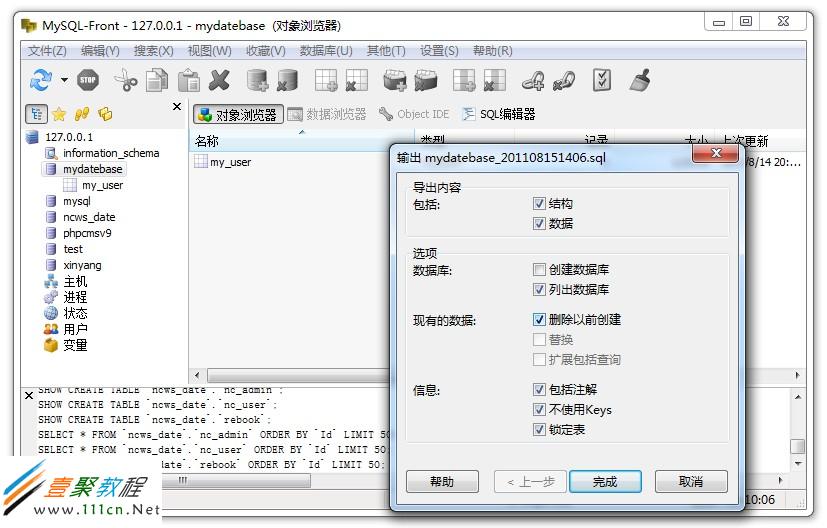This screenshot has height=528, width=827.
Task: Select information_schema database in tree
Action: coord(111,153)
